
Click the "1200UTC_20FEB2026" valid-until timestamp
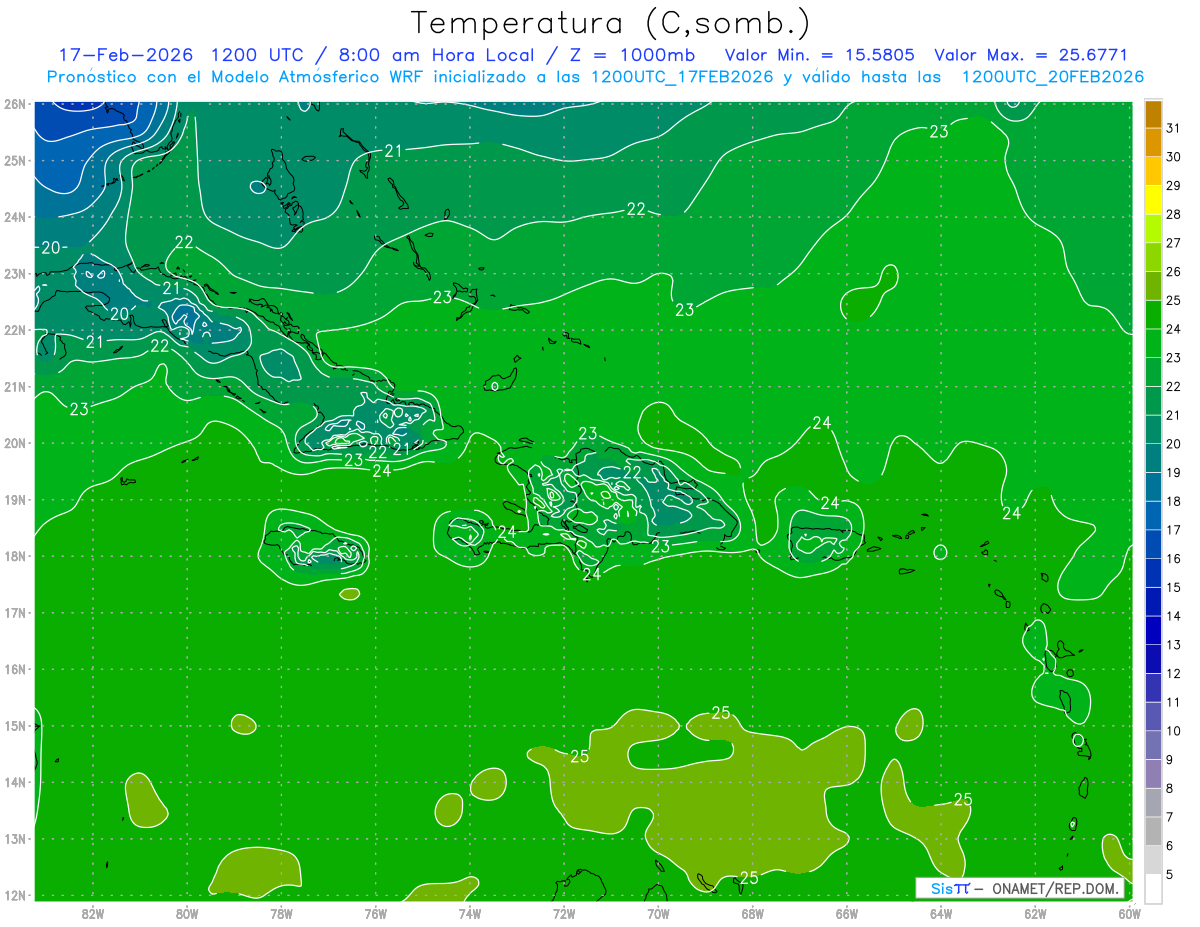point(1052,77)
